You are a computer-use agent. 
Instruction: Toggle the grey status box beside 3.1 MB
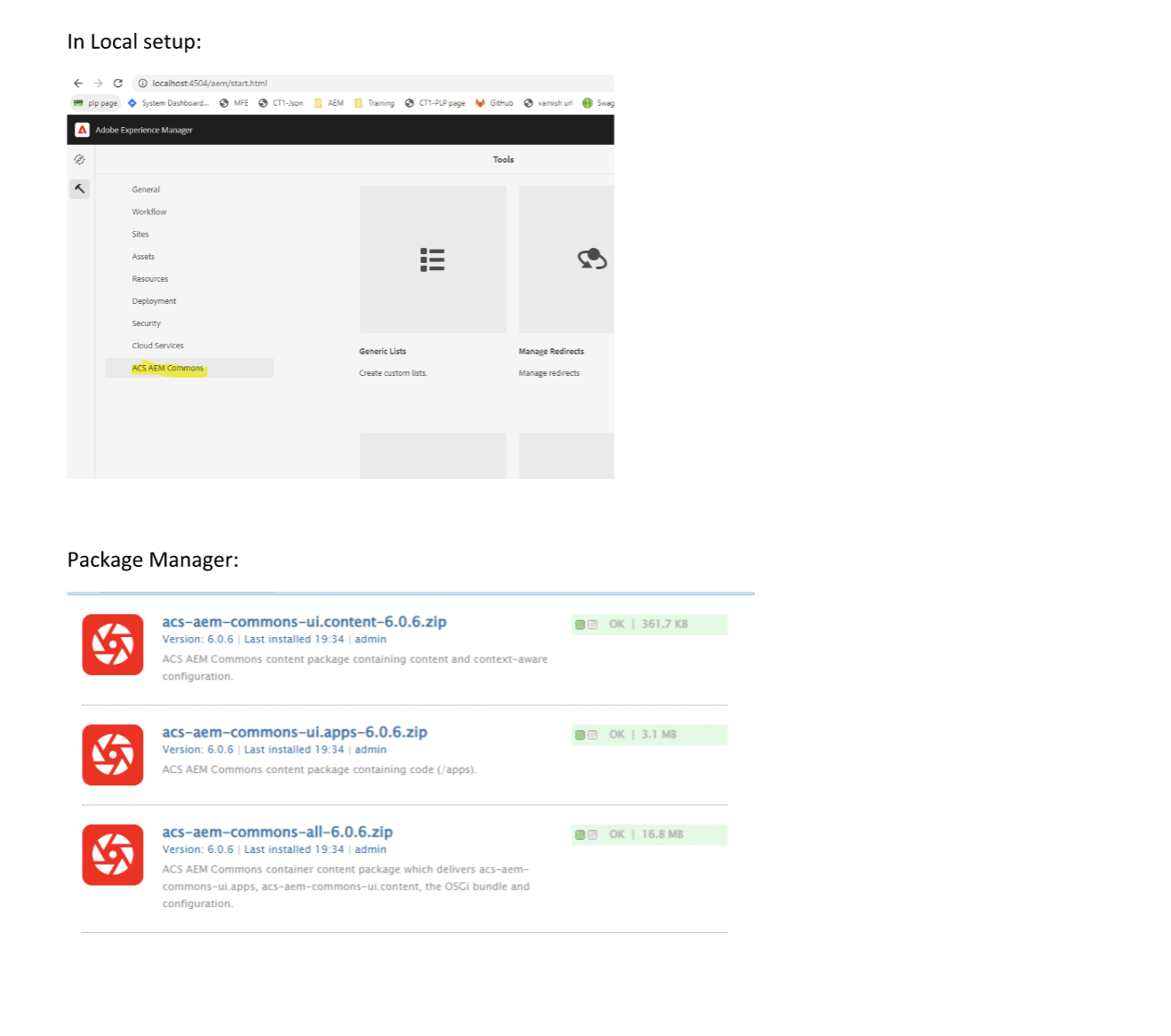pos(593,735)
